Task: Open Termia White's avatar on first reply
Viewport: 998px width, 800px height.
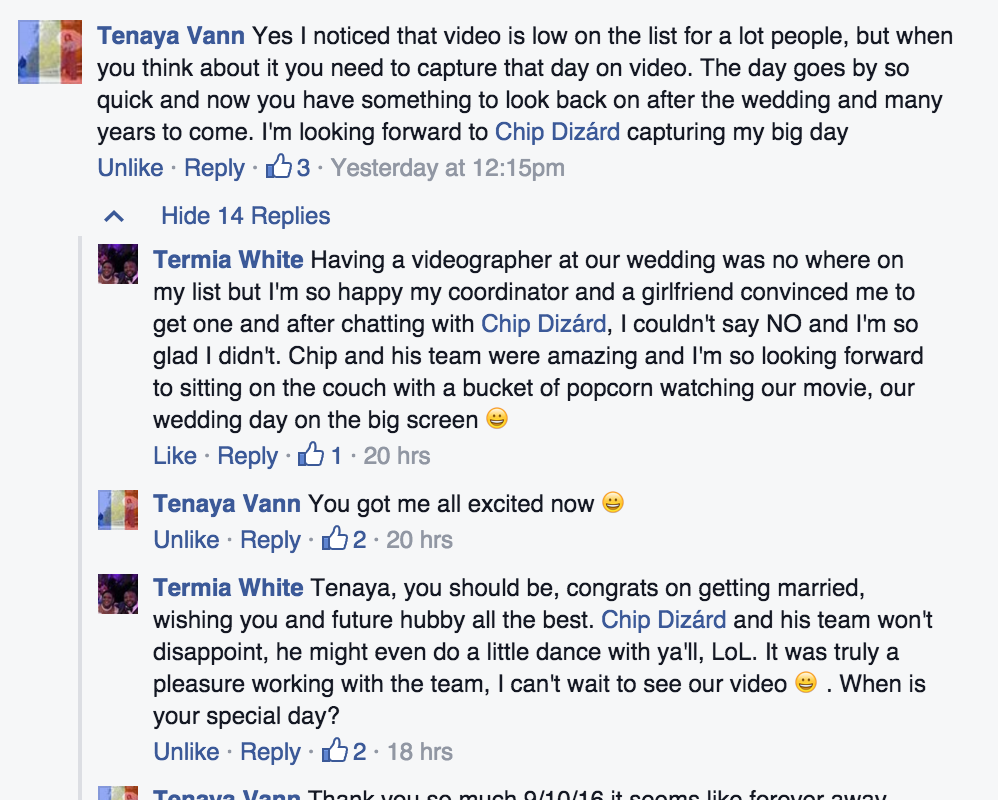Action: point(118,264)
